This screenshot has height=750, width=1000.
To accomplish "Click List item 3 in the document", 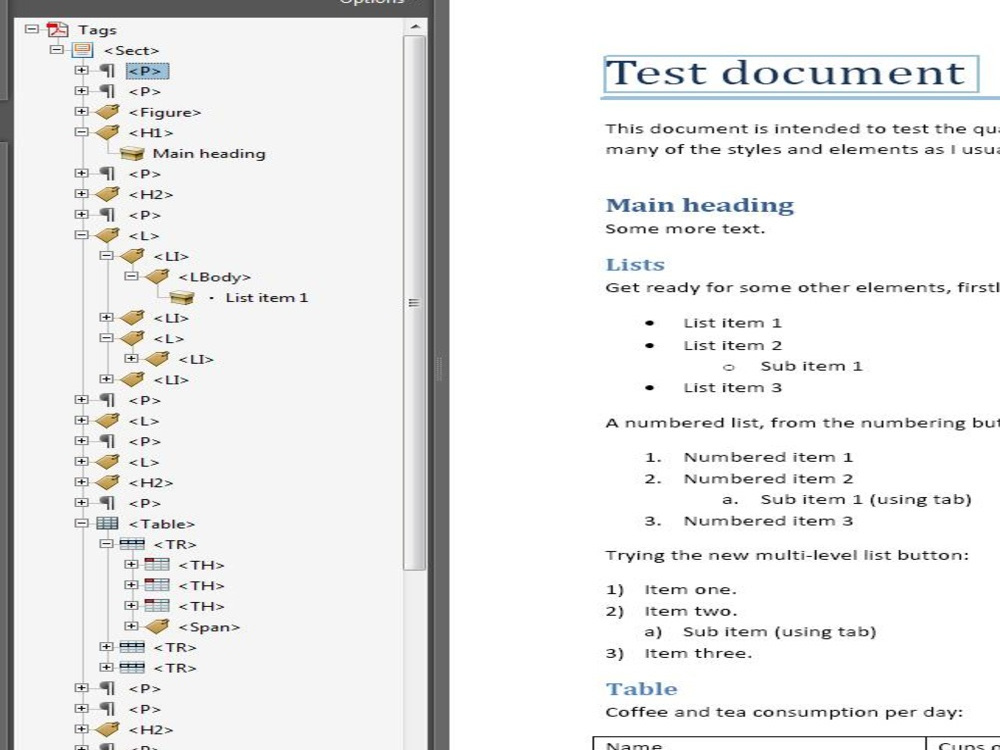I will pyautogui.click(x=732, y=388).
